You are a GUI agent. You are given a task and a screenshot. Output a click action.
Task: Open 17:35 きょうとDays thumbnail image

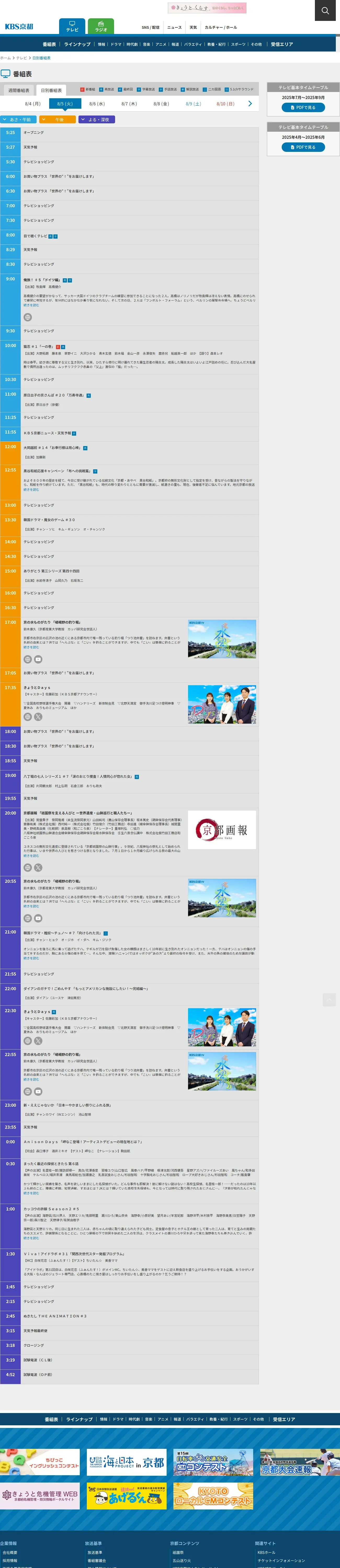coord(222,704)
